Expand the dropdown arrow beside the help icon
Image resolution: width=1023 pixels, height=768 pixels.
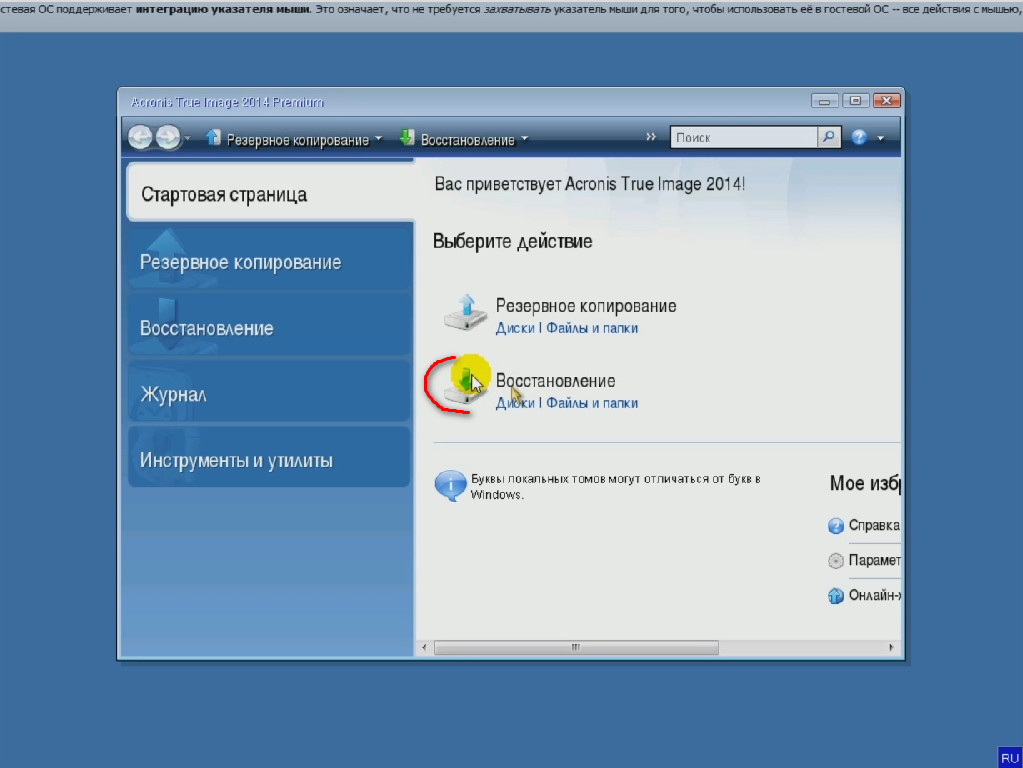click(x=881, y=139)
